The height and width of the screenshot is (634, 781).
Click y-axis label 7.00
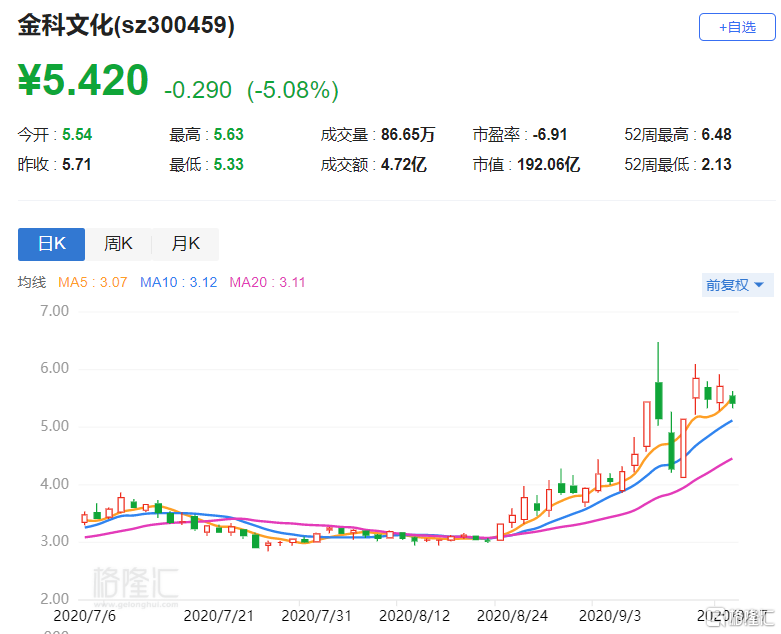54,311
